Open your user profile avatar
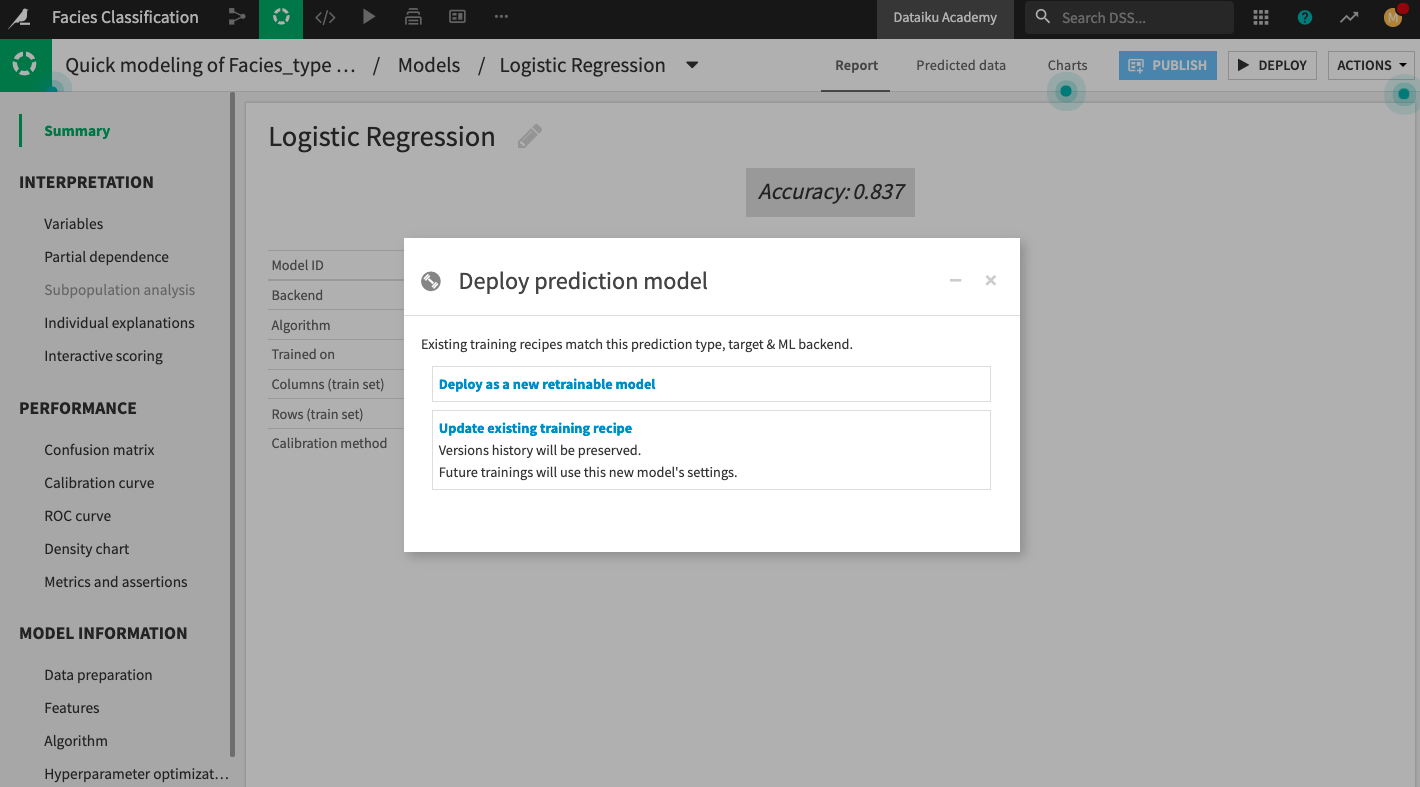Viewport: 1420px width, 787px height. point(1392,17)
